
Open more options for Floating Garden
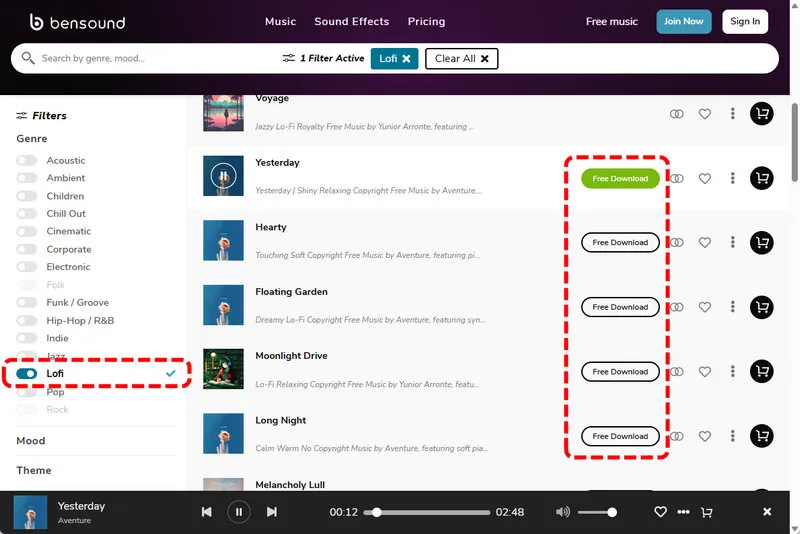[x=733, y=307]
